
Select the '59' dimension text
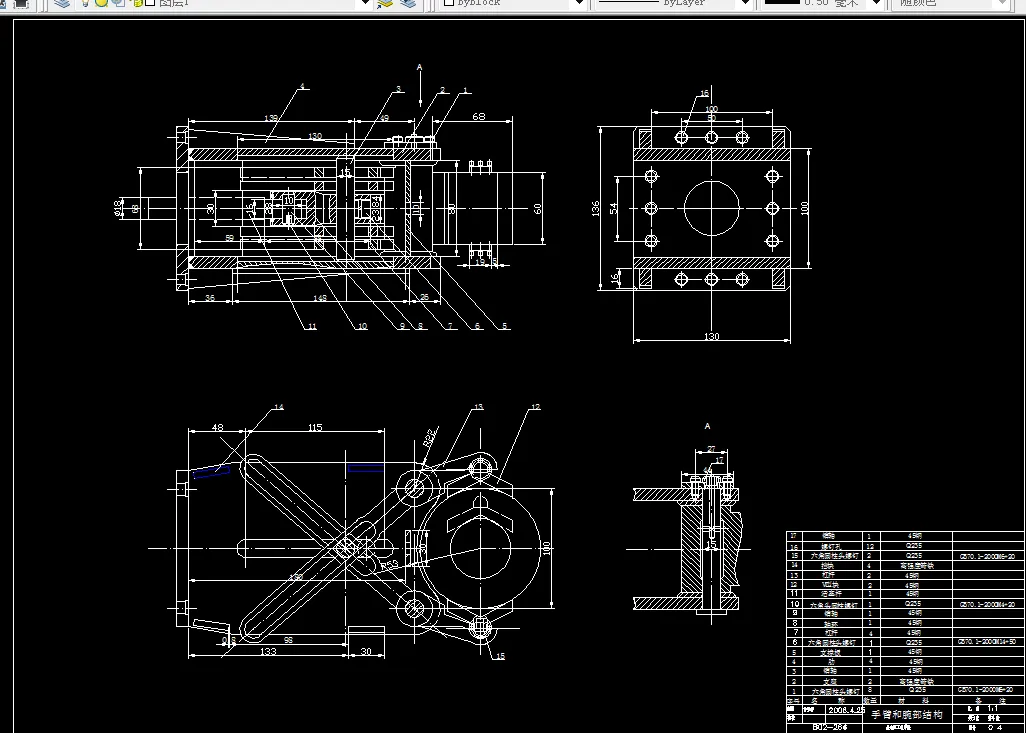coord(230,238)
